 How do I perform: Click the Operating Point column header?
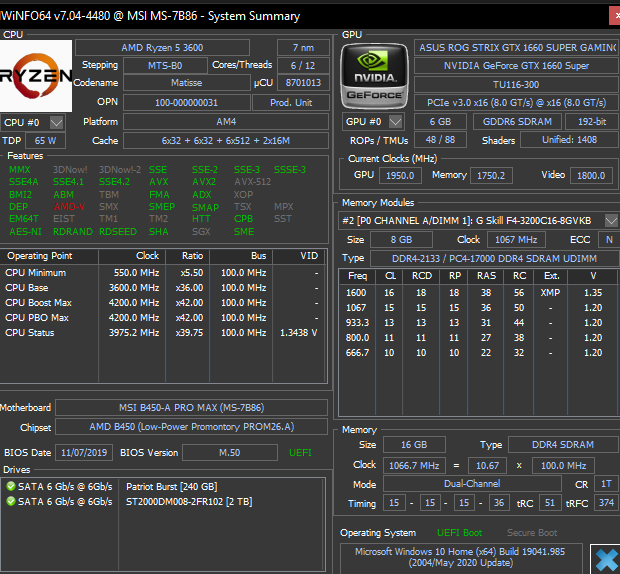click(x=49, y=256)
